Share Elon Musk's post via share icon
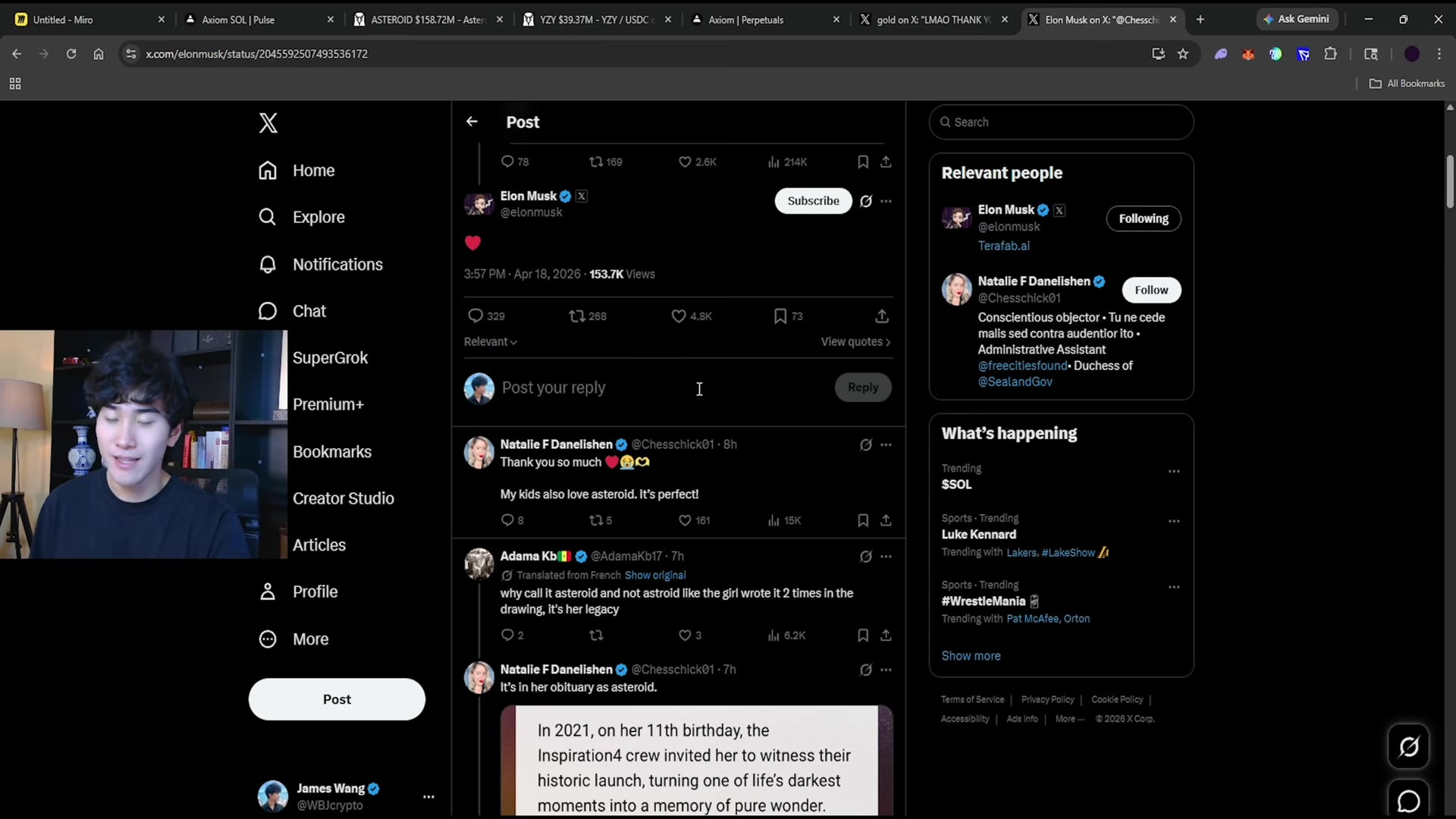 point(882,316)
